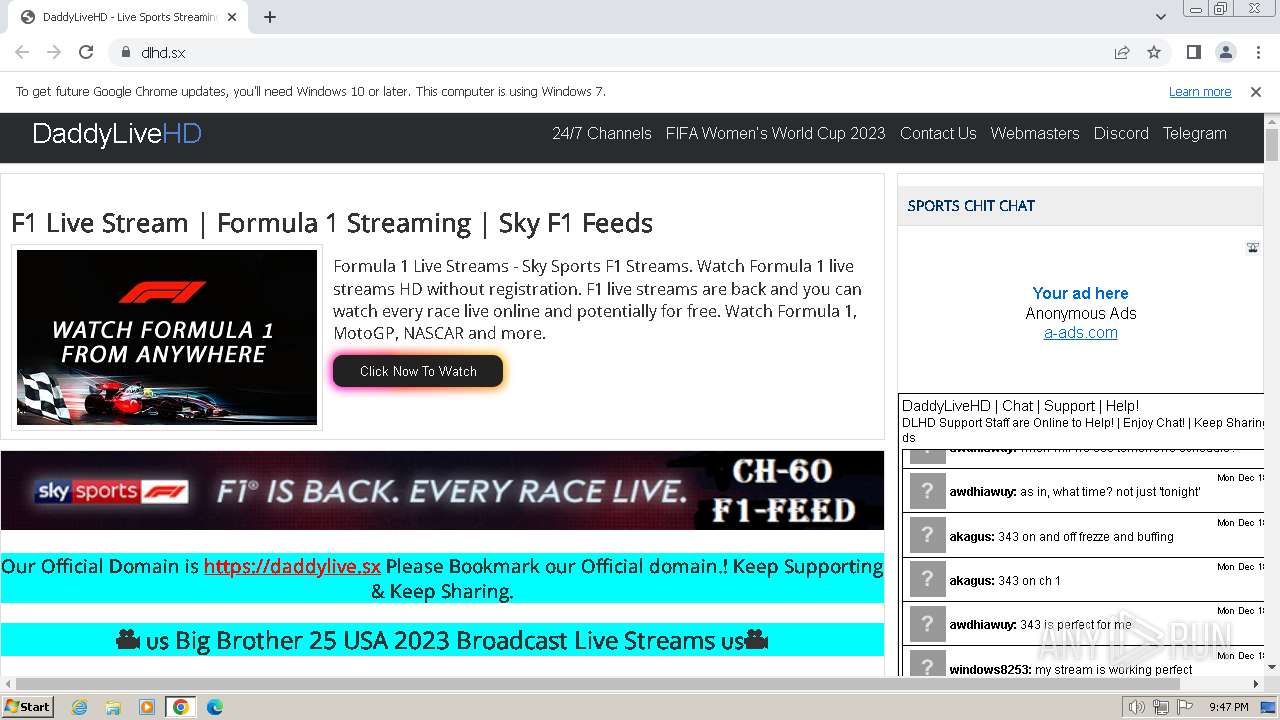
Task: Follow the https://daddylive.sx official domain link
Action: pyautogui.click(x=292, y=566)
